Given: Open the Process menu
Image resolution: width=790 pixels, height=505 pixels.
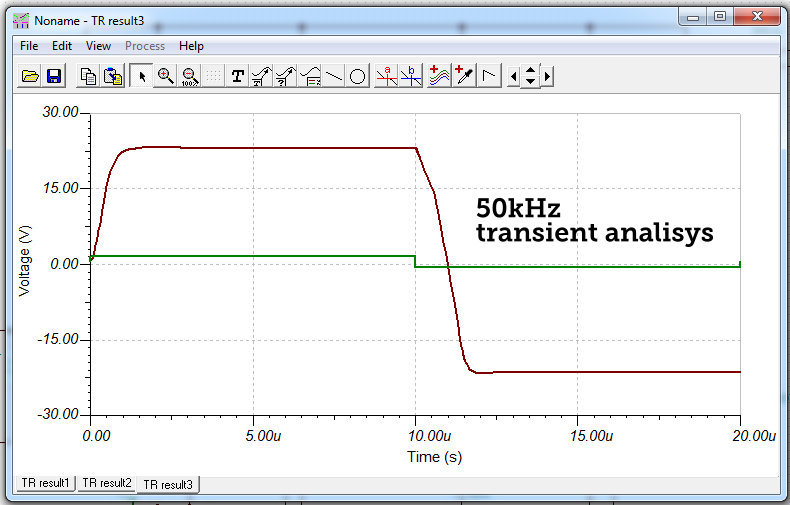Looking at the screenshot, I should [145, 46].
